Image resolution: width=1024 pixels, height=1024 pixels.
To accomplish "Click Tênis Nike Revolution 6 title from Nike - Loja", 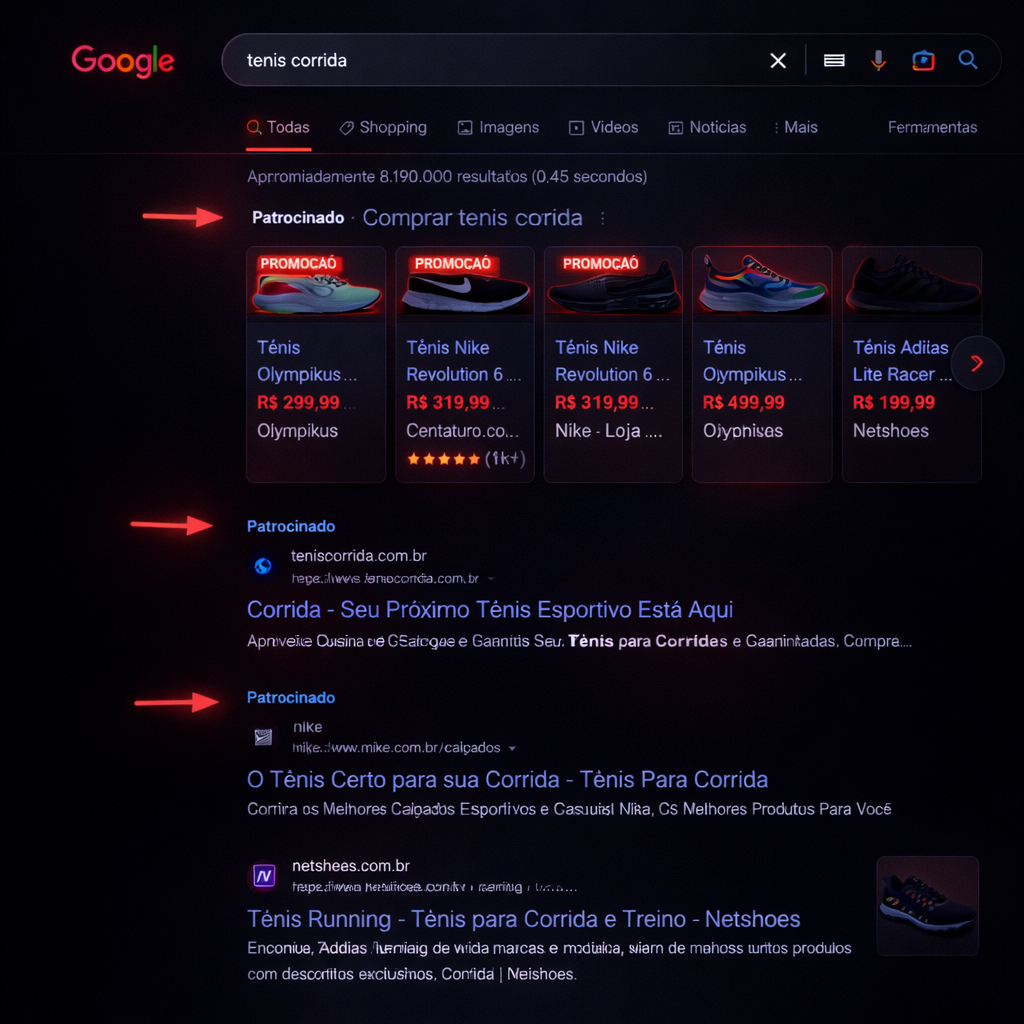I will [612, 360].
